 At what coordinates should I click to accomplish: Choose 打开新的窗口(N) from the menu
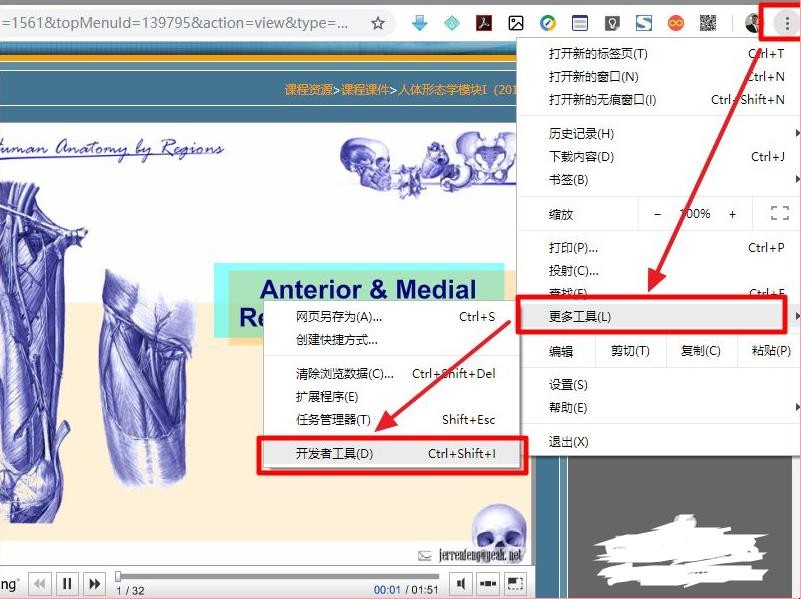pyautogui.click(x=658, y=77)
